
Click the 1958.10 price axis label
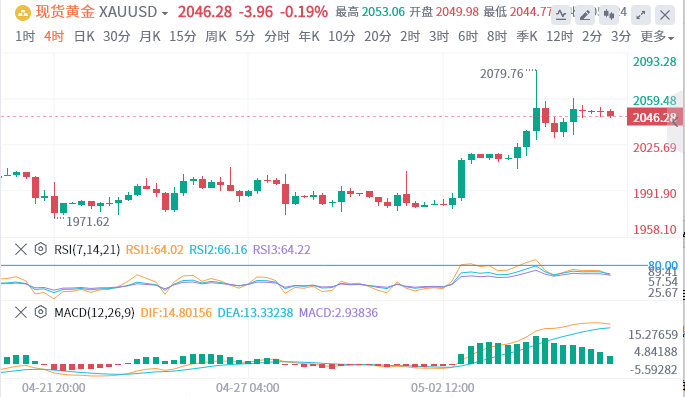654,229
